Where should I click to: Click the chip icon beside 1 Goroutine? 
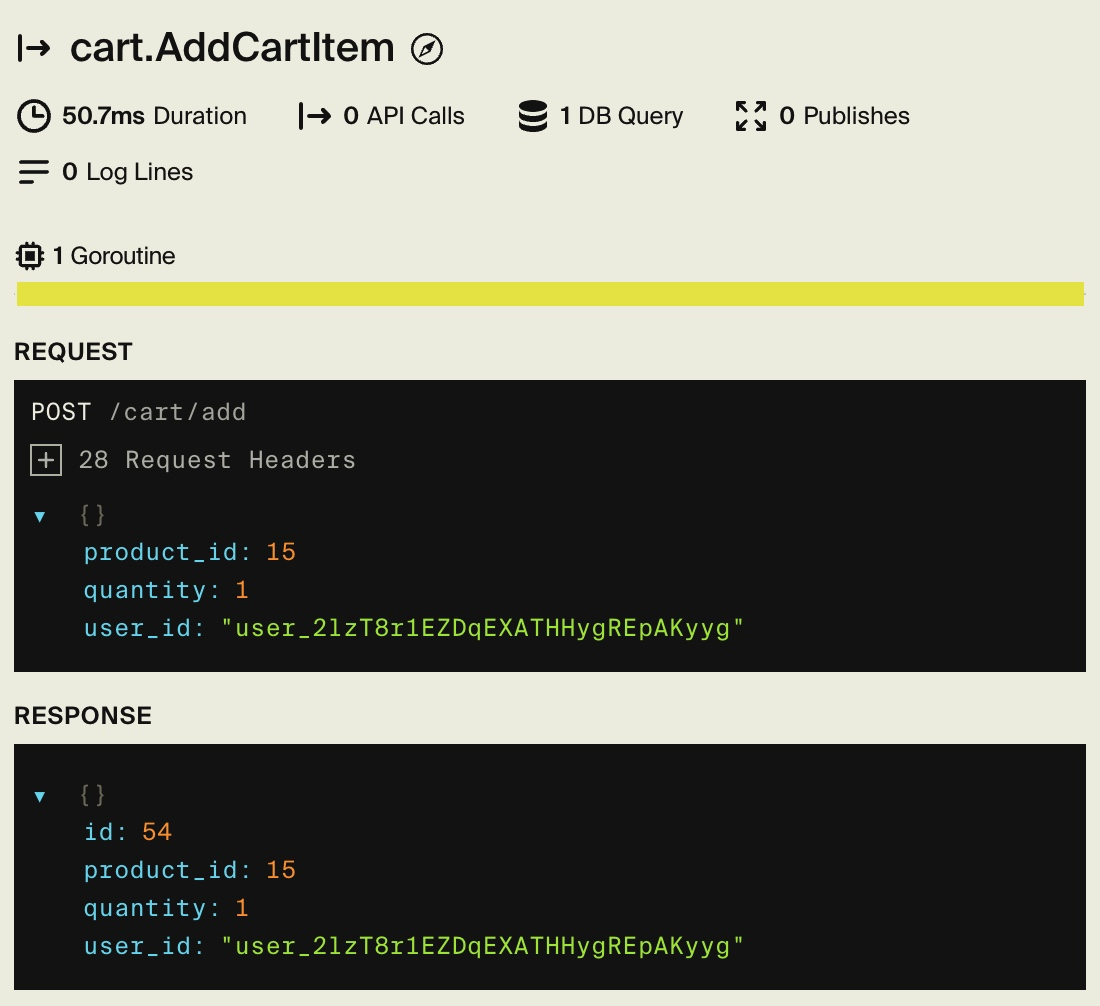point(29,256)
